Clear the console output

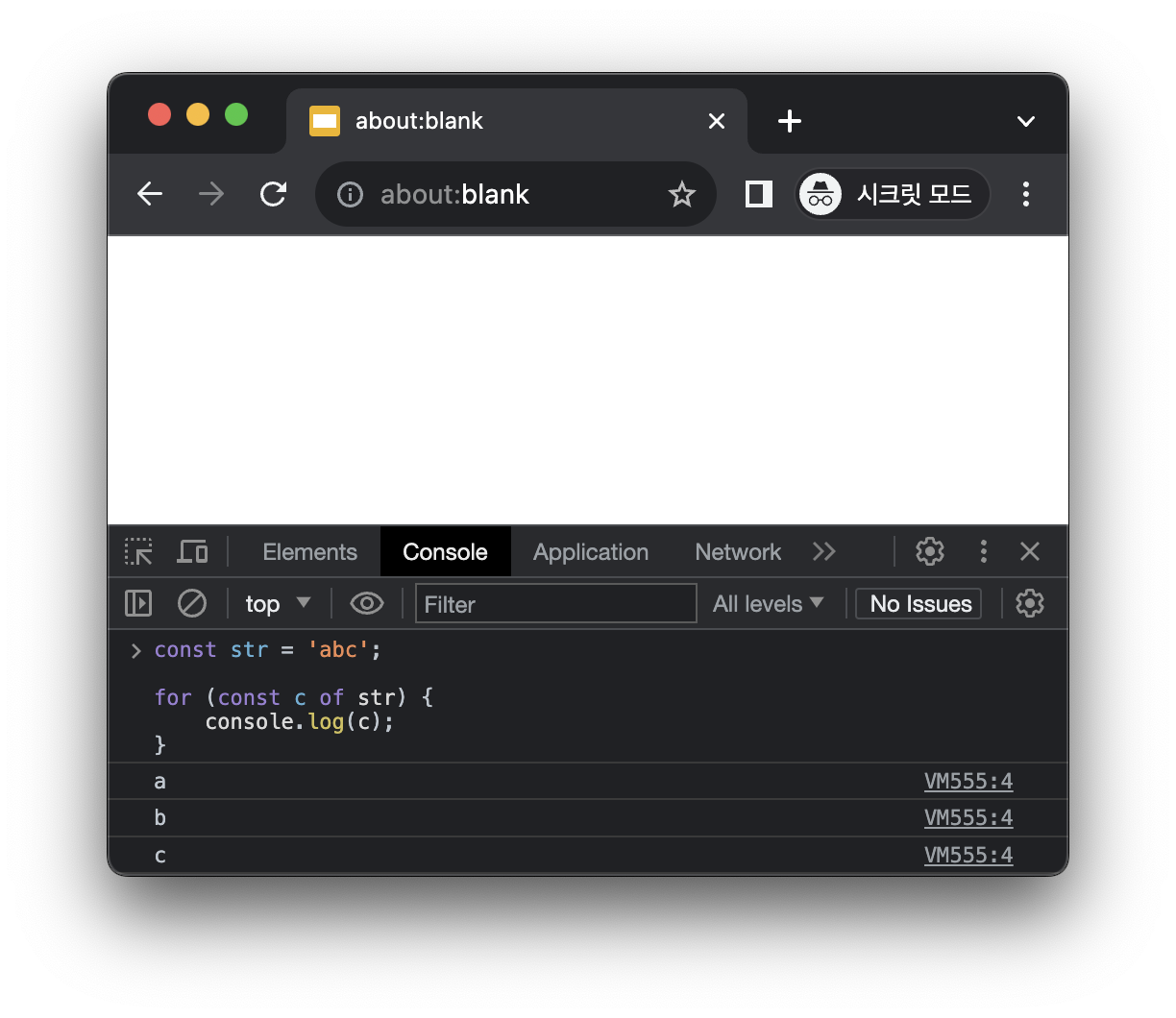click(192, 603)
